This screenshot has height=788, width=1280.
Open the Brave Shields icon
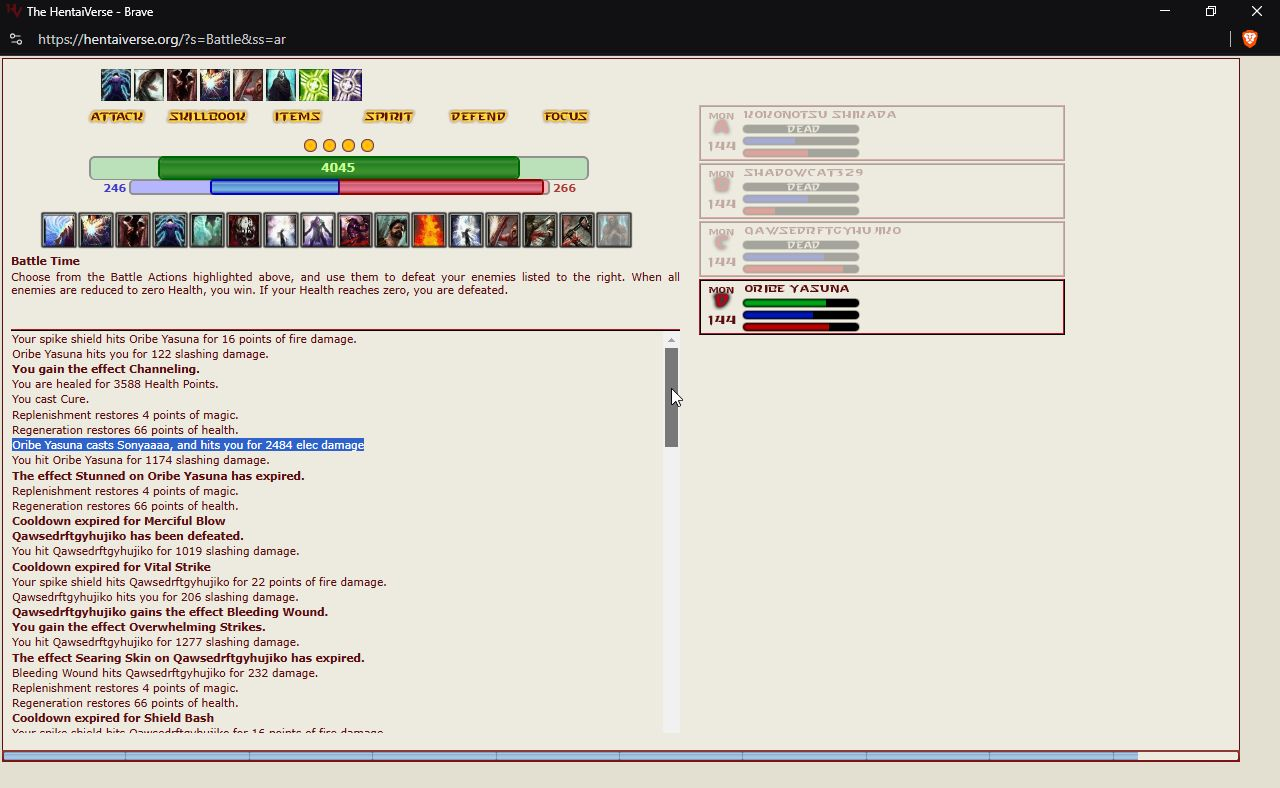point(1249,39)
